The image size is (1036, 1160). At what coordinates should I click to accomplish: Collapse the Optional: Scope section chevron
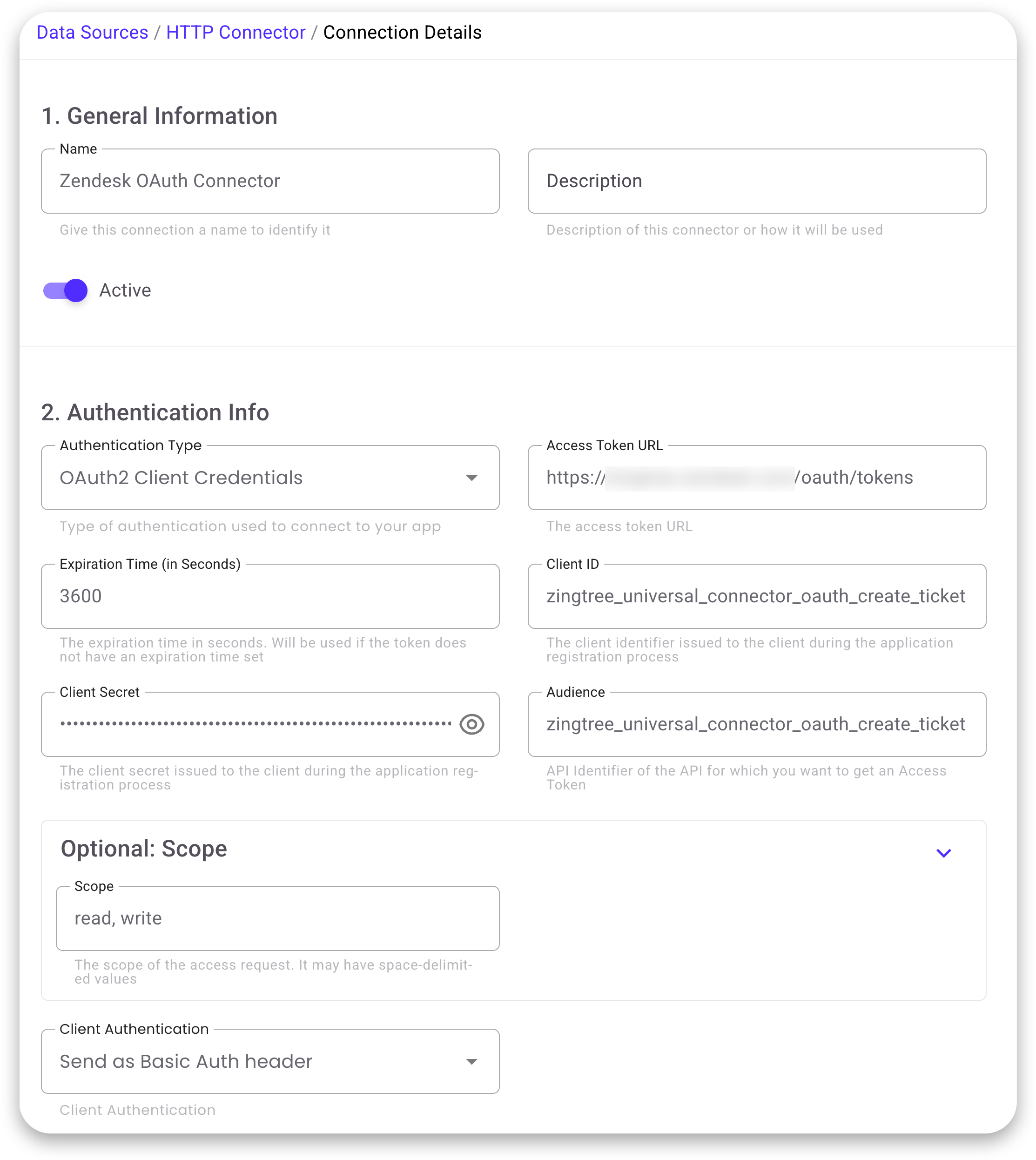click(943, 853)
